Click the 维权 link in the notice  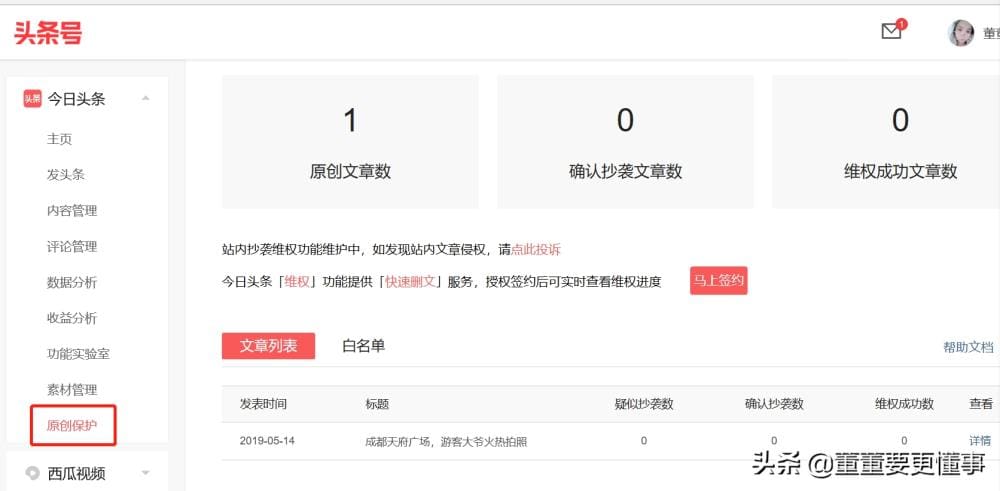coord(297,281)
